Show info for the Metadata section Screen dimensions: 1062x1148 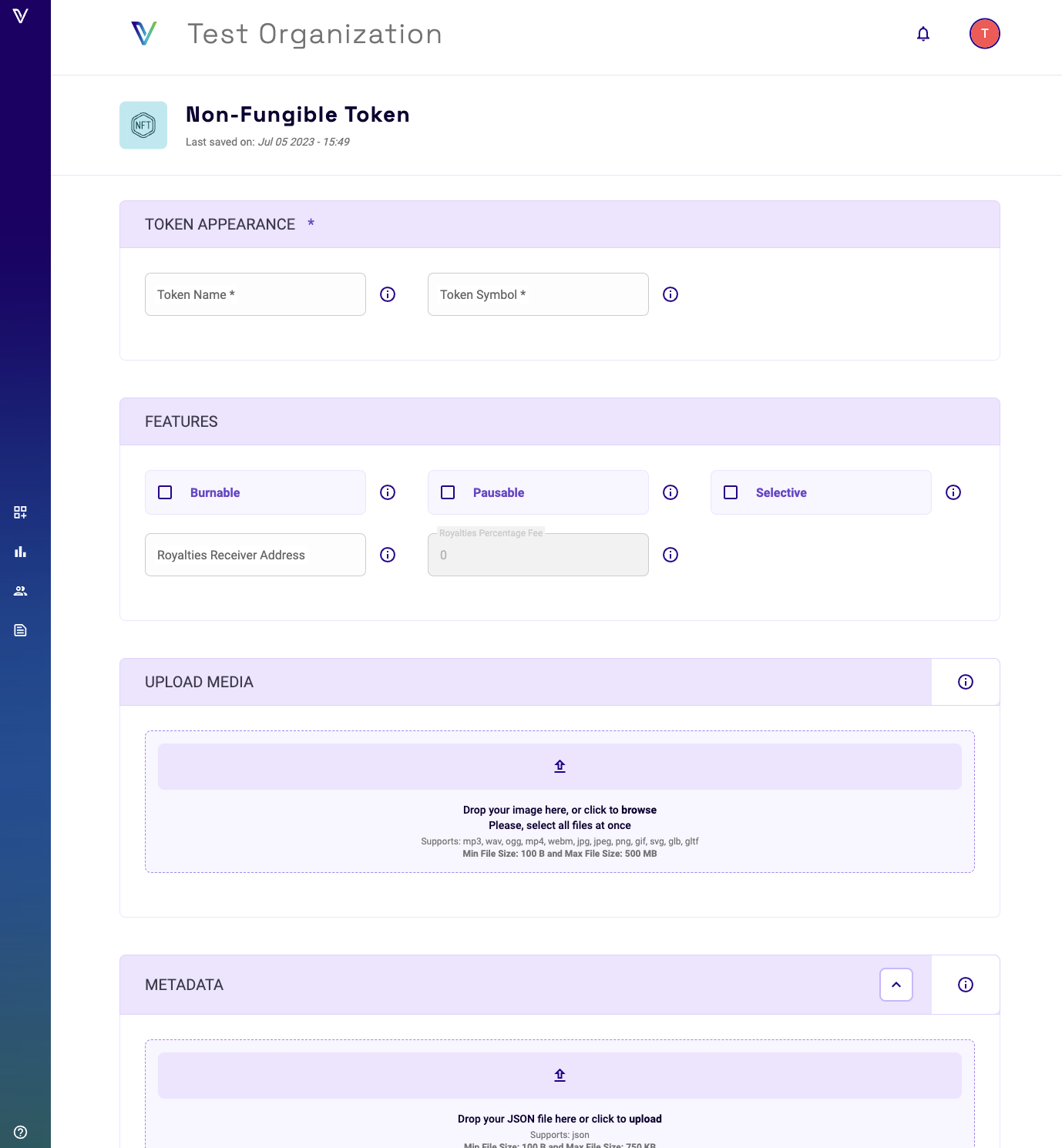(x=965, y=985)
